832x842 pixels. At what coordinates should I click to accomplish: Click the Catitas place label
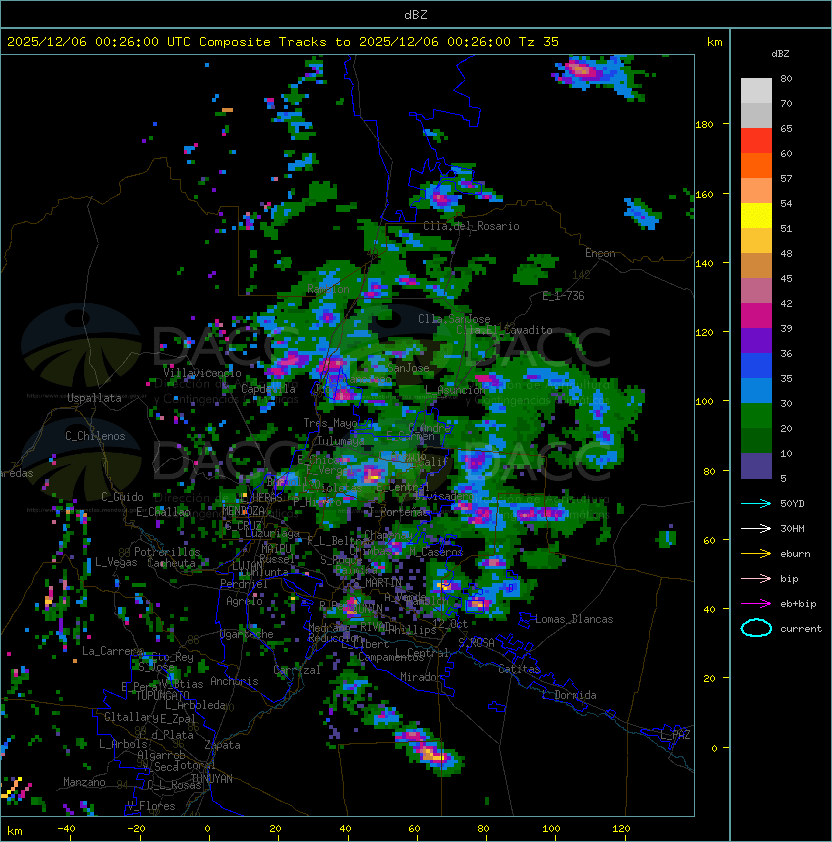pos(519,669)
